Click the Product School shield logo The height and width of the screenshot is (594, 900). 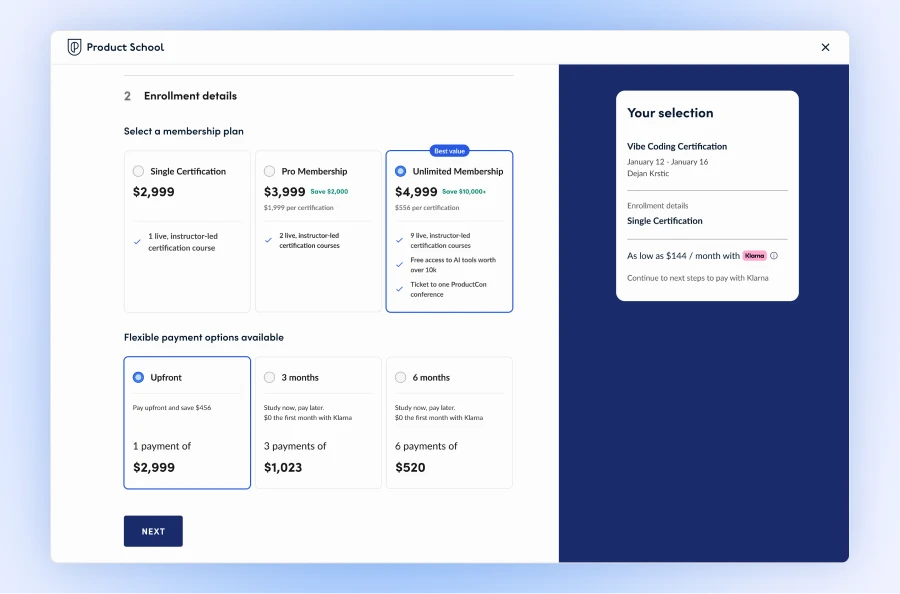pos(75,47)
